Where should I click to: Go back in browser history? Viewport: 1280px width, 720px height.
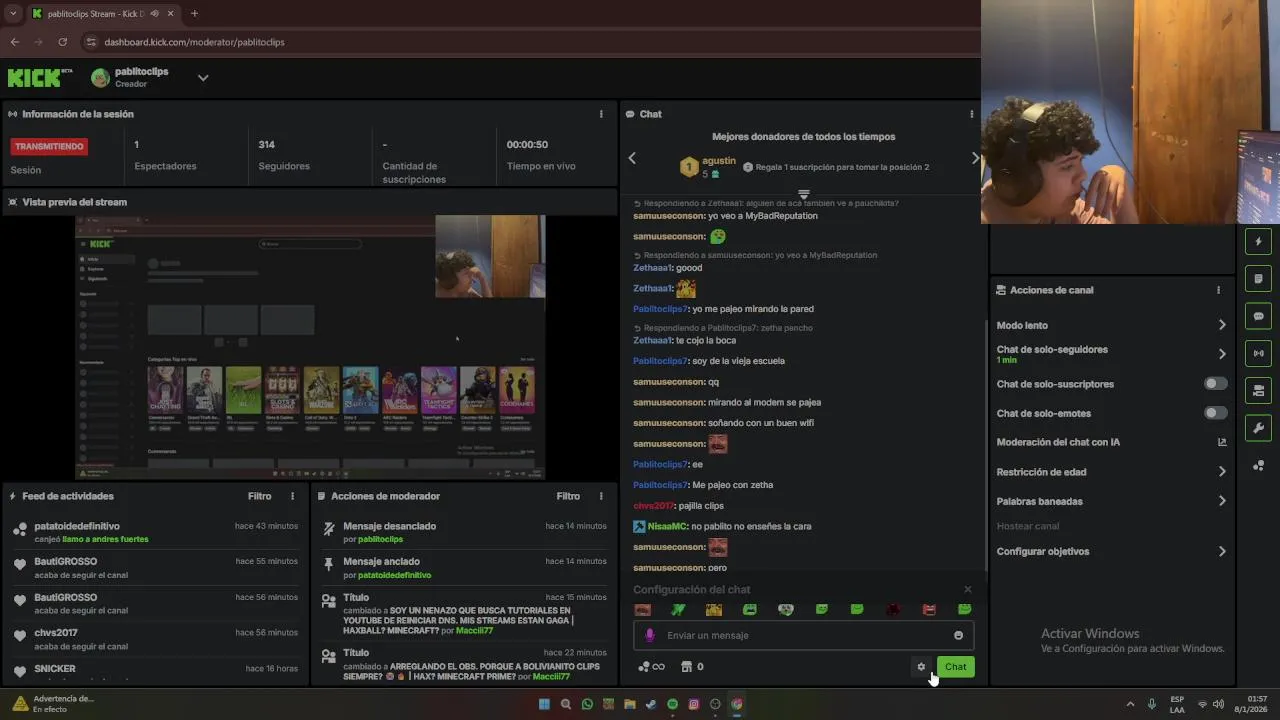click(x=14, y=42)
